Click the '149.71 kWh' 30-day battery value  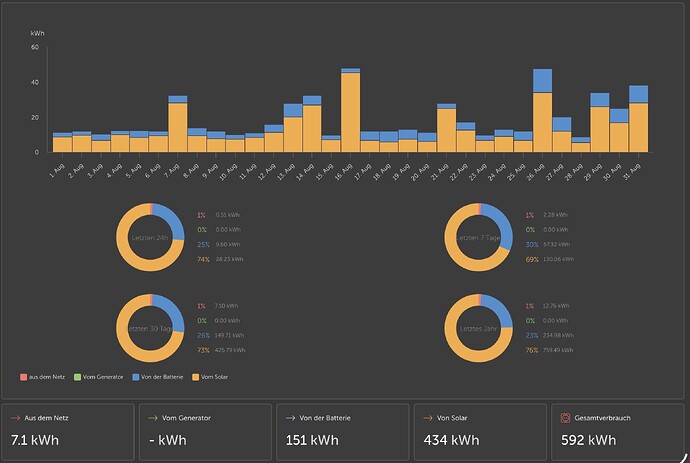[x=229, y=335]
